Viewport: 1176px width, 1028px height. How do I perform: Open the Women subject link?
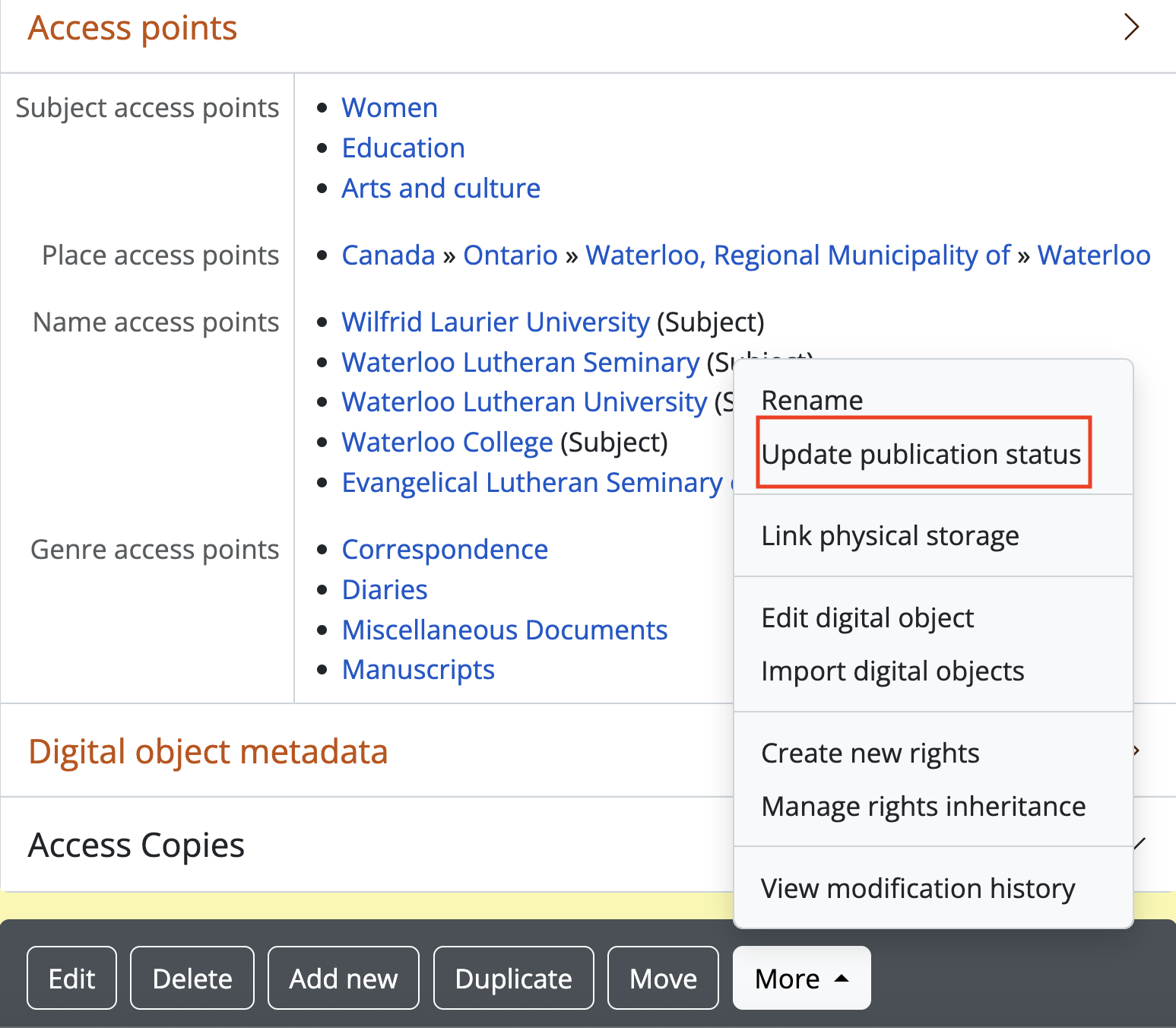[x=389, y=108]
